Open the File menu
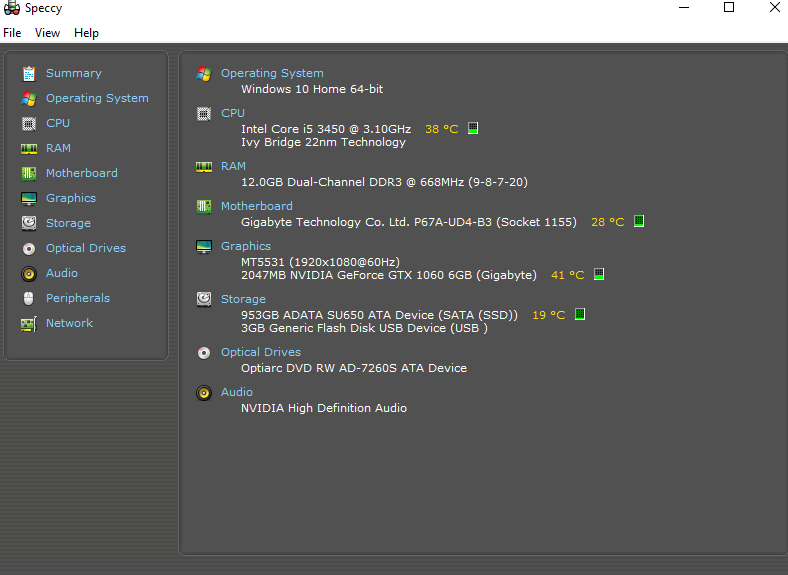This screenshot has width=788, height=575. point(12,33)
